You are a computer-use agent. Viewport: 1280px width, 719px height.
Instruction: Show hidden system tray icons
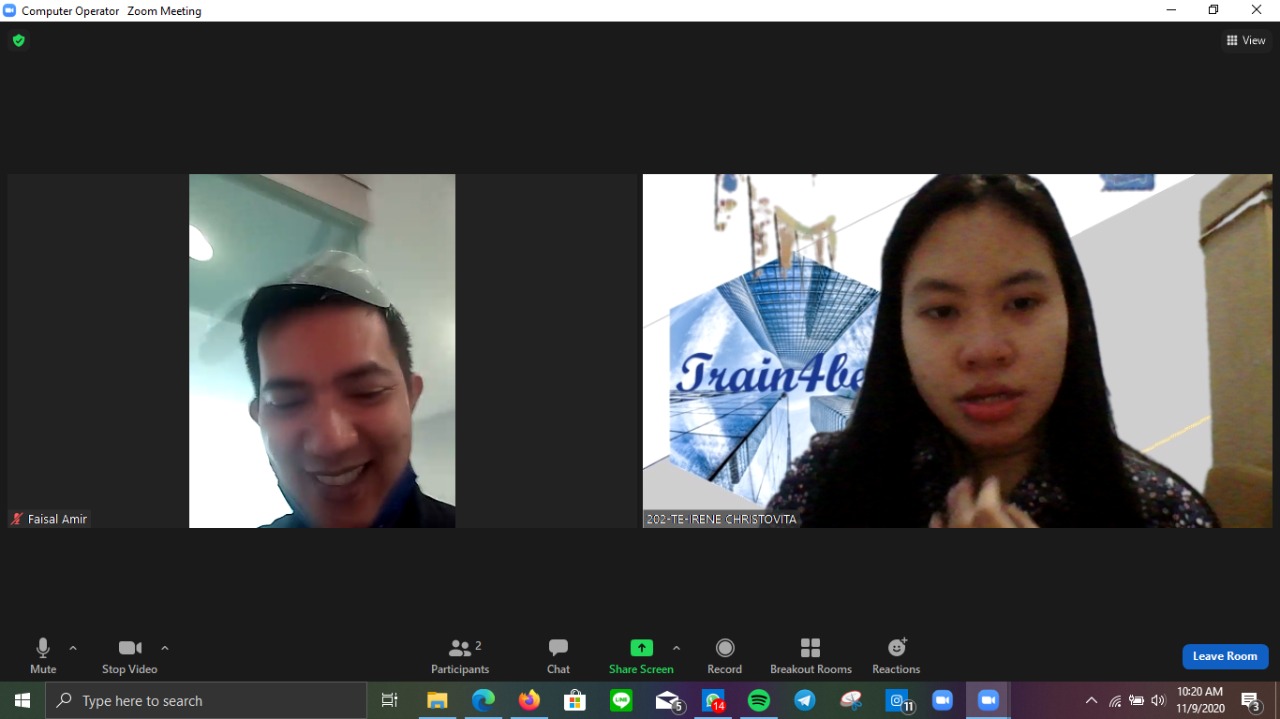point(1091,701)
